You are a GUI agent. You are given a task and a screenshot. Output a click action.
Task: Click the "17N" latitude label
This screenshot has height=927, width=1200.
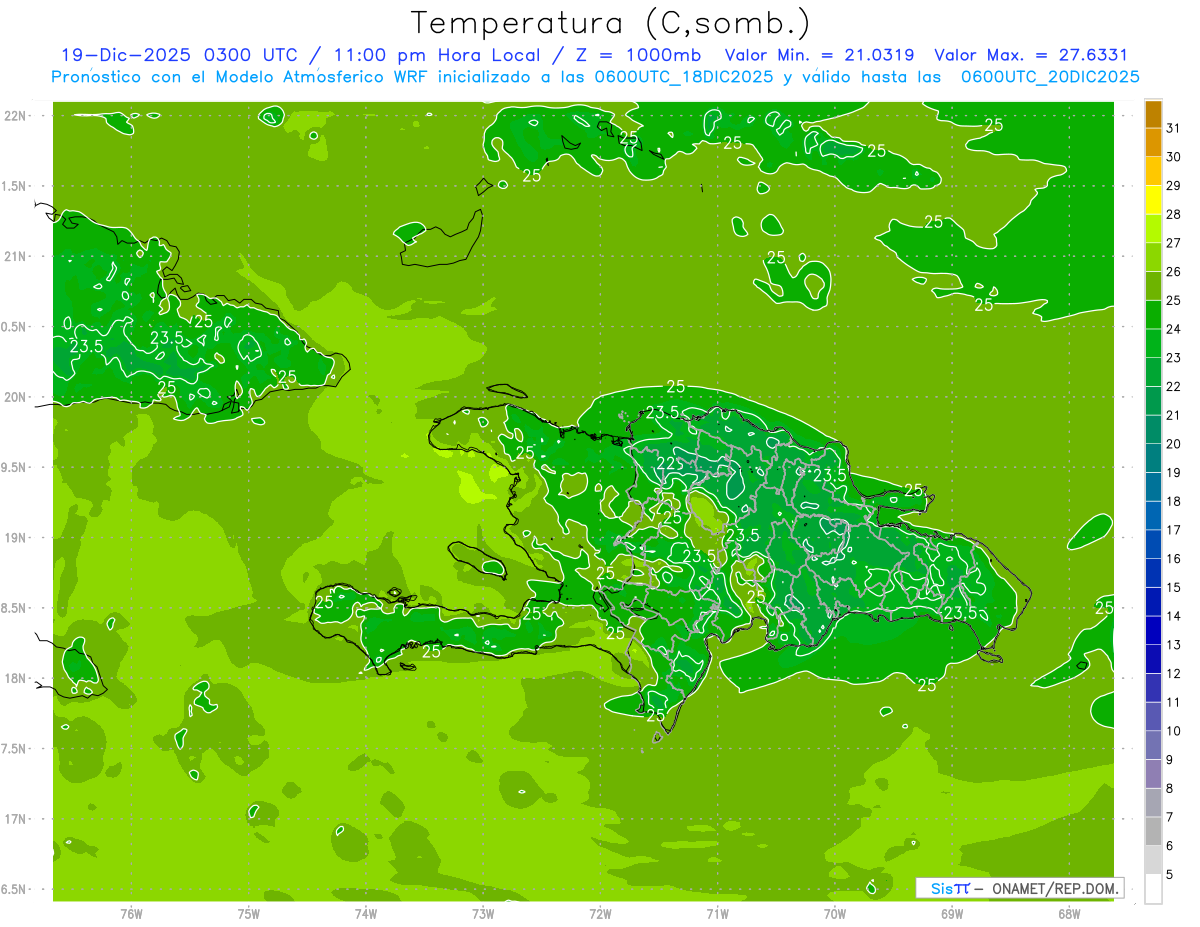(x=15, y=819)
